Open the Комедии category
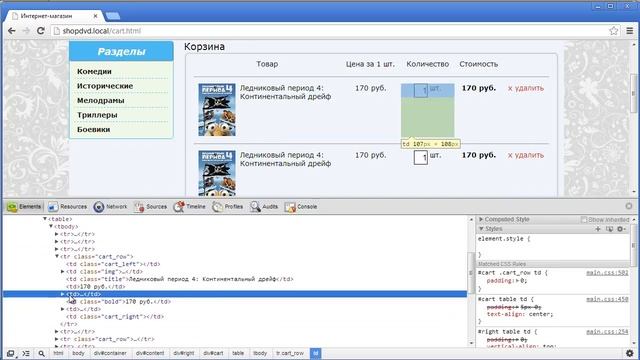Screen dimensions: 640x360 (x=94, y=71)
